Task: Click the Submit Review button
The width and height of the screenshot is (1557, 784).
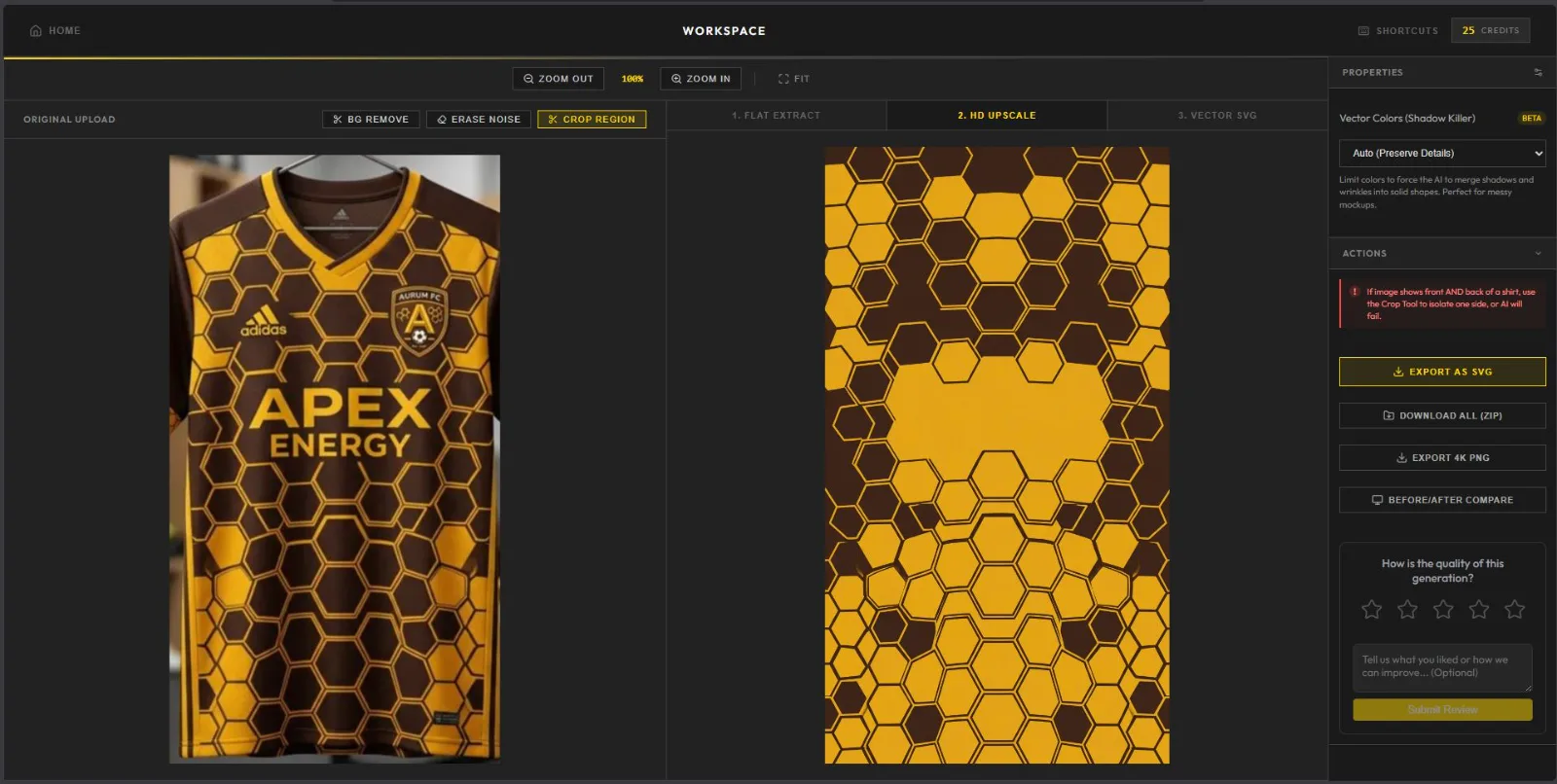Action: pyautogui.click(x=1442, y=710)
